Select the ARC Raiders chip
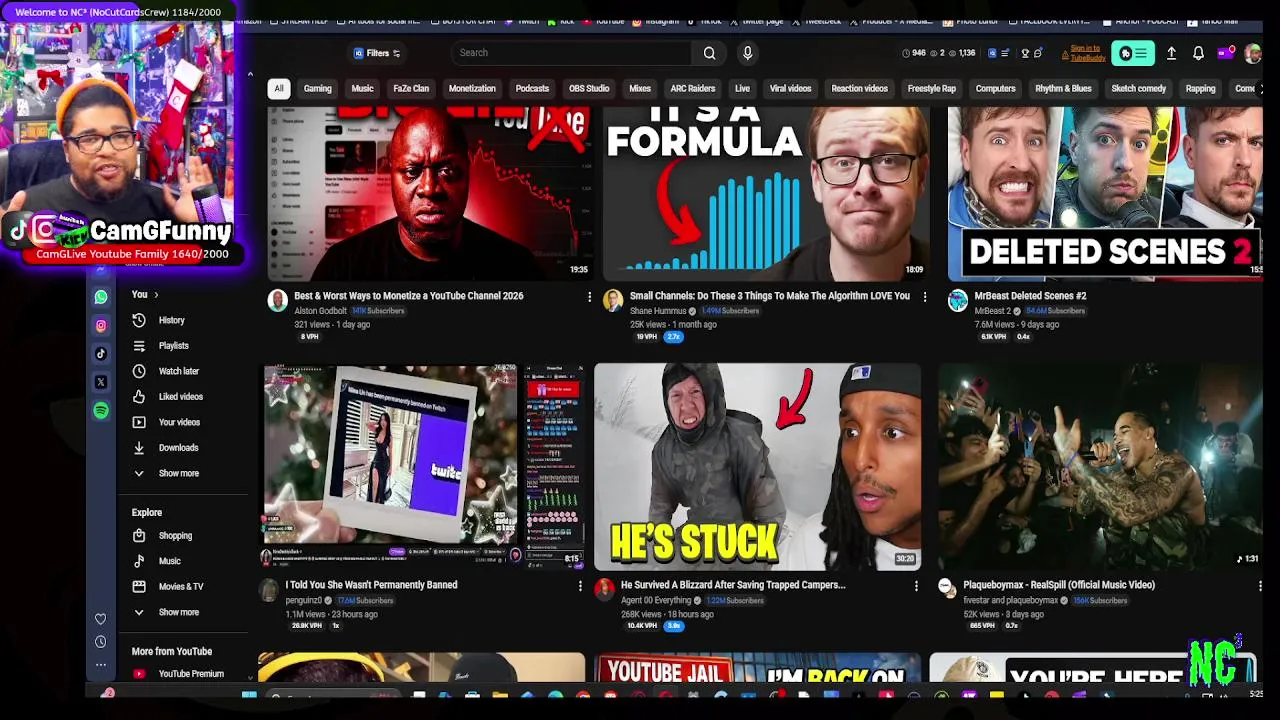This screenshot has height=720, width=1280. click(693, 89)
